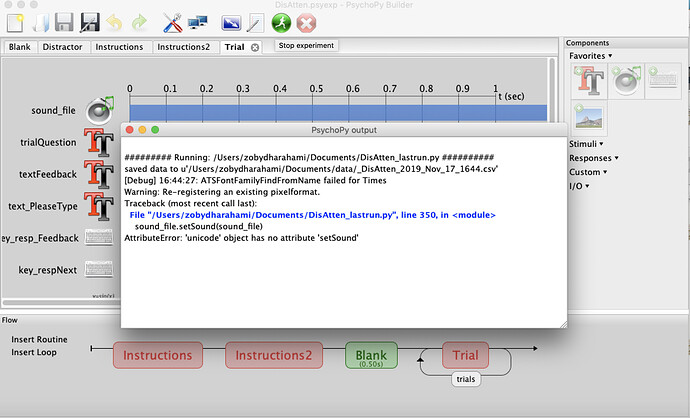Expand the Custom components section
Image resolution: width=690 pixels, height=418 pixels.
588,172
